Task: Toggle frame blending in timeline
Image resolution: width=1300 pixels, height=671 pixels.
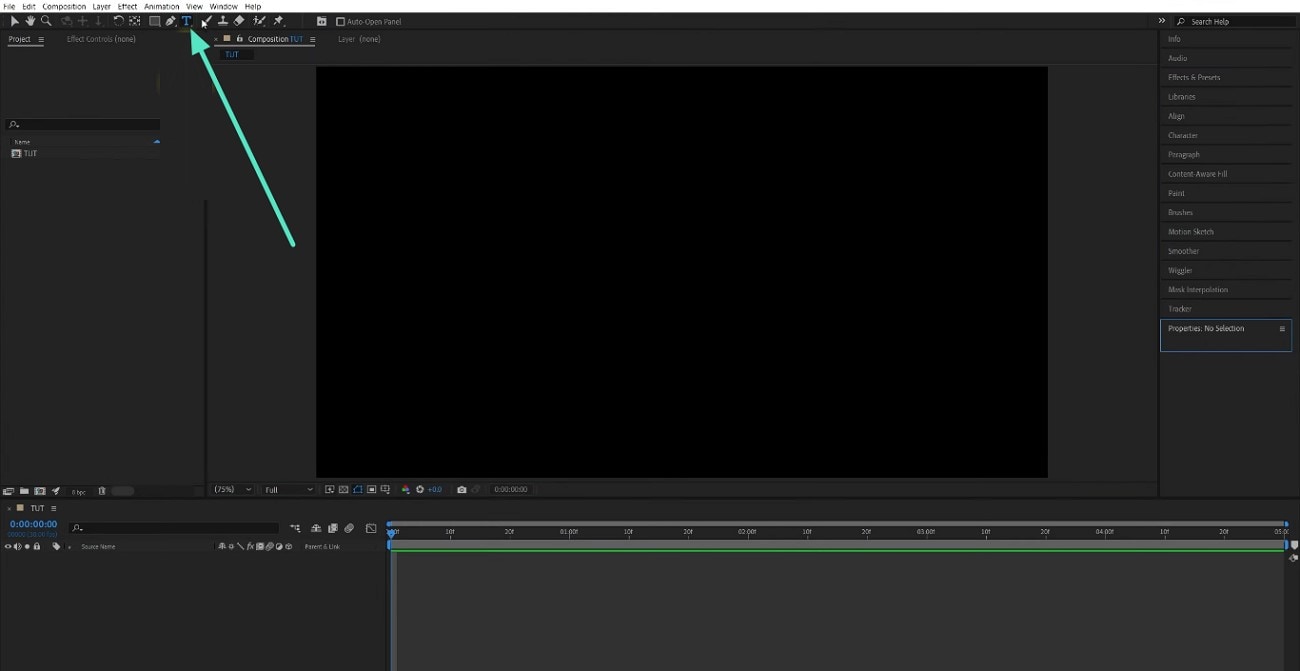Action: click(x=332, y=528)
